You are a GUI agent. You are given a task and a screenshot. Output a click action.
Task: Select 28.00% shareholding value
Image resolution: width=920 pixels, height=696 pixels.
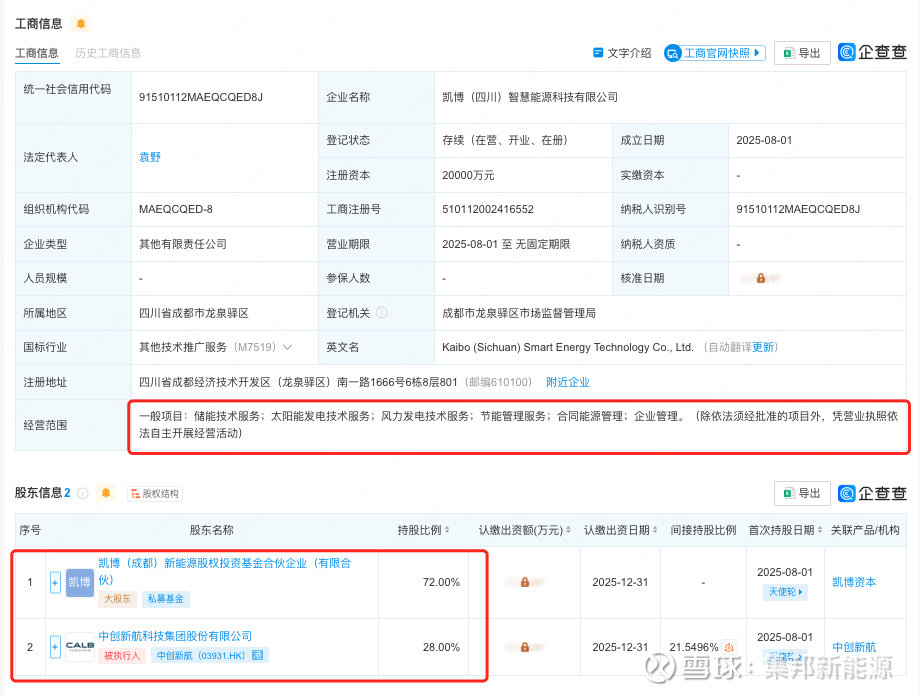coord(441,647)
